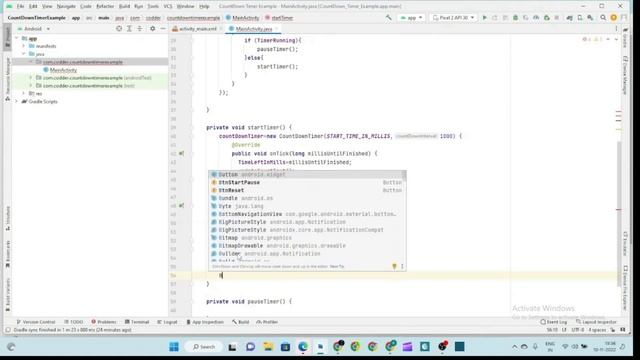Screen dimensions: 640x360
Task: Click the Profile app gauge icon
Action: [x=536, y=18]
